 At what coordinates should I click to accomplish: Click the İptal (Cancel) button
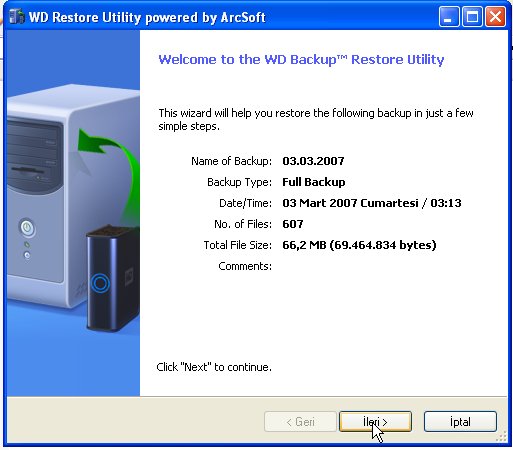click(460, 422)
